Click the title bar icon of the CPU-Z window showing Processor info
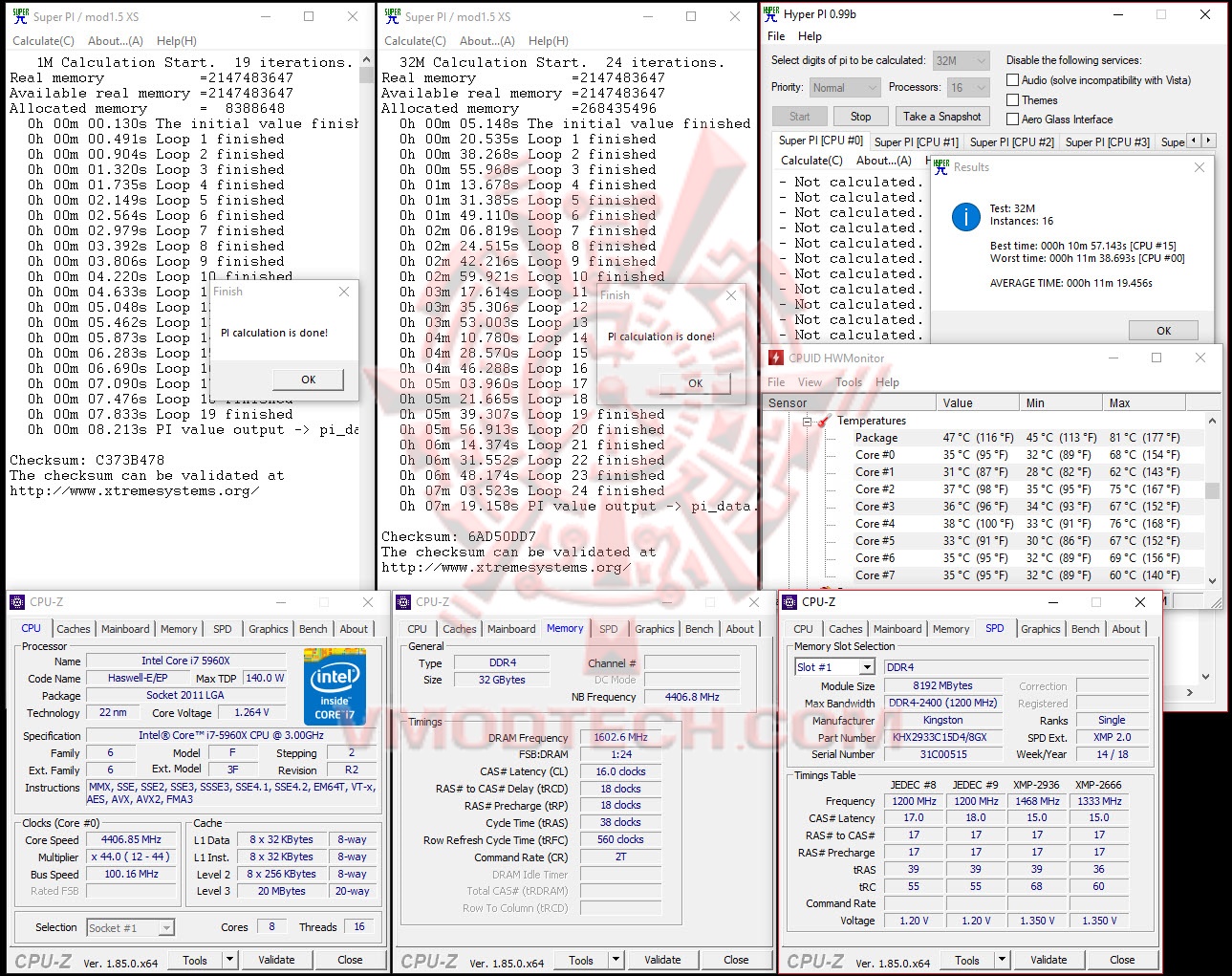1232x976 pixels. [17, 602]
